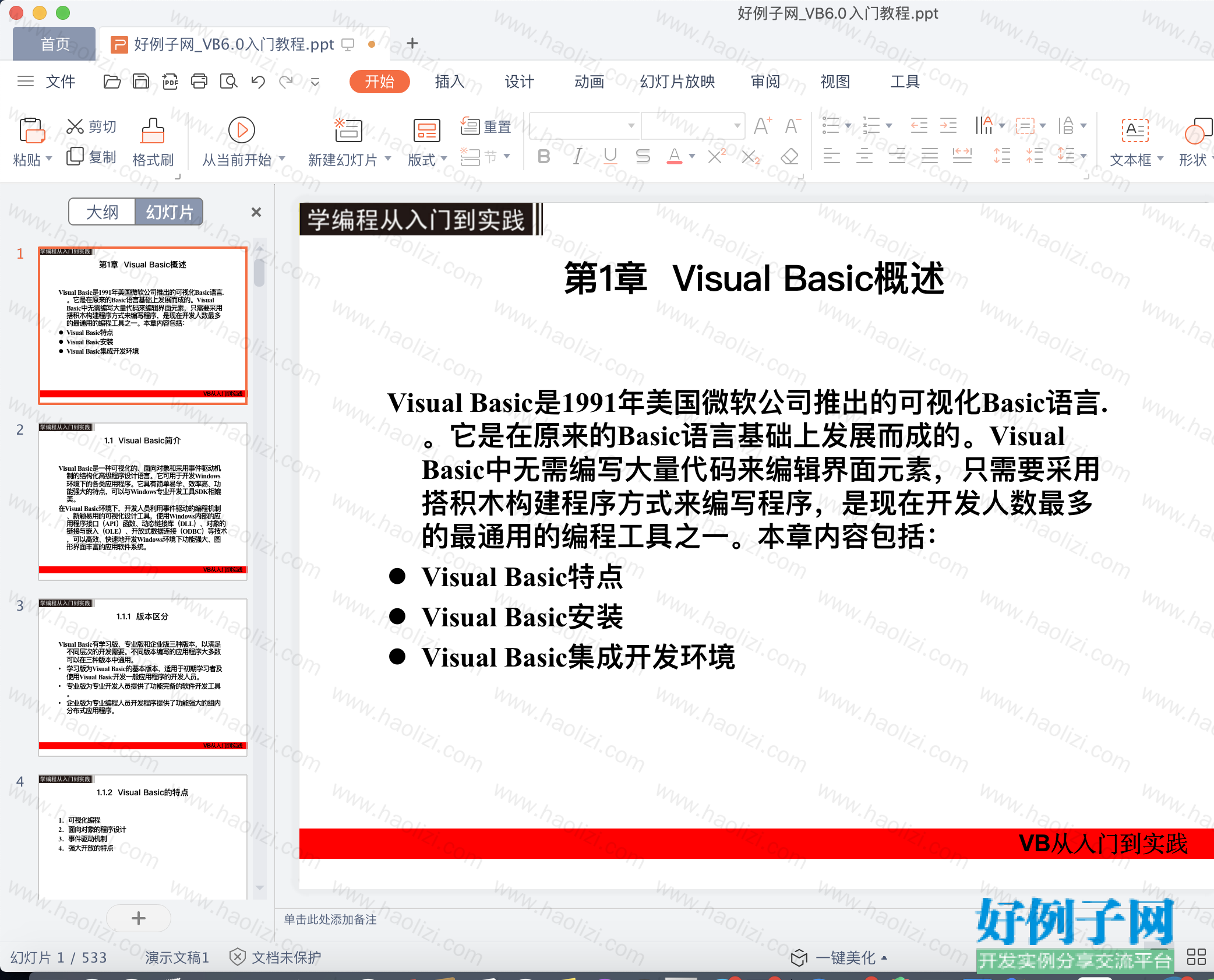Go to the 首页 home tab
The image size is (1214, 980).
(x=55, y=44)
